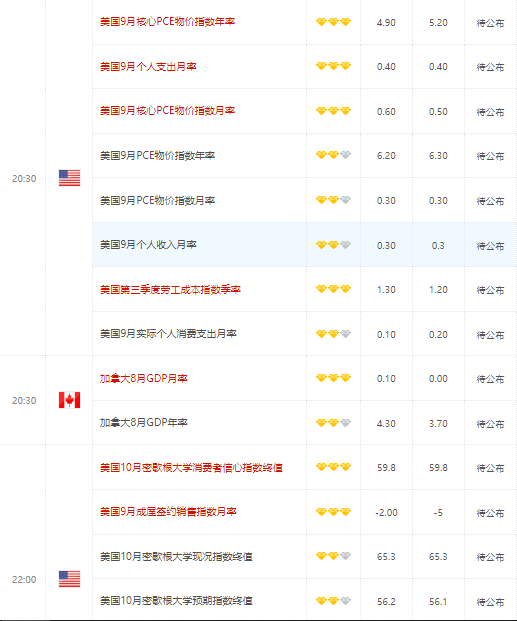Click 待公布 in 美国9月个人收入月率 row
The image size is (517, 621).
(490, 246)
